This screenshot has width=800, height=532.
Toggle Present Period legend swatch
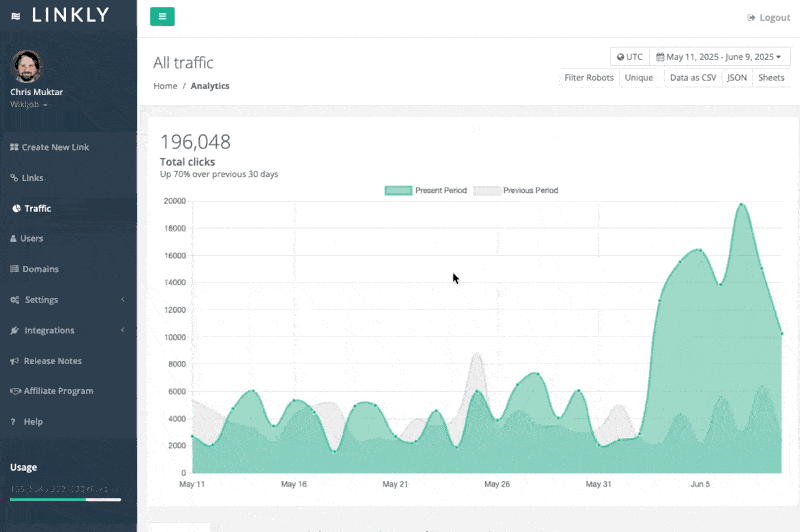398,190
